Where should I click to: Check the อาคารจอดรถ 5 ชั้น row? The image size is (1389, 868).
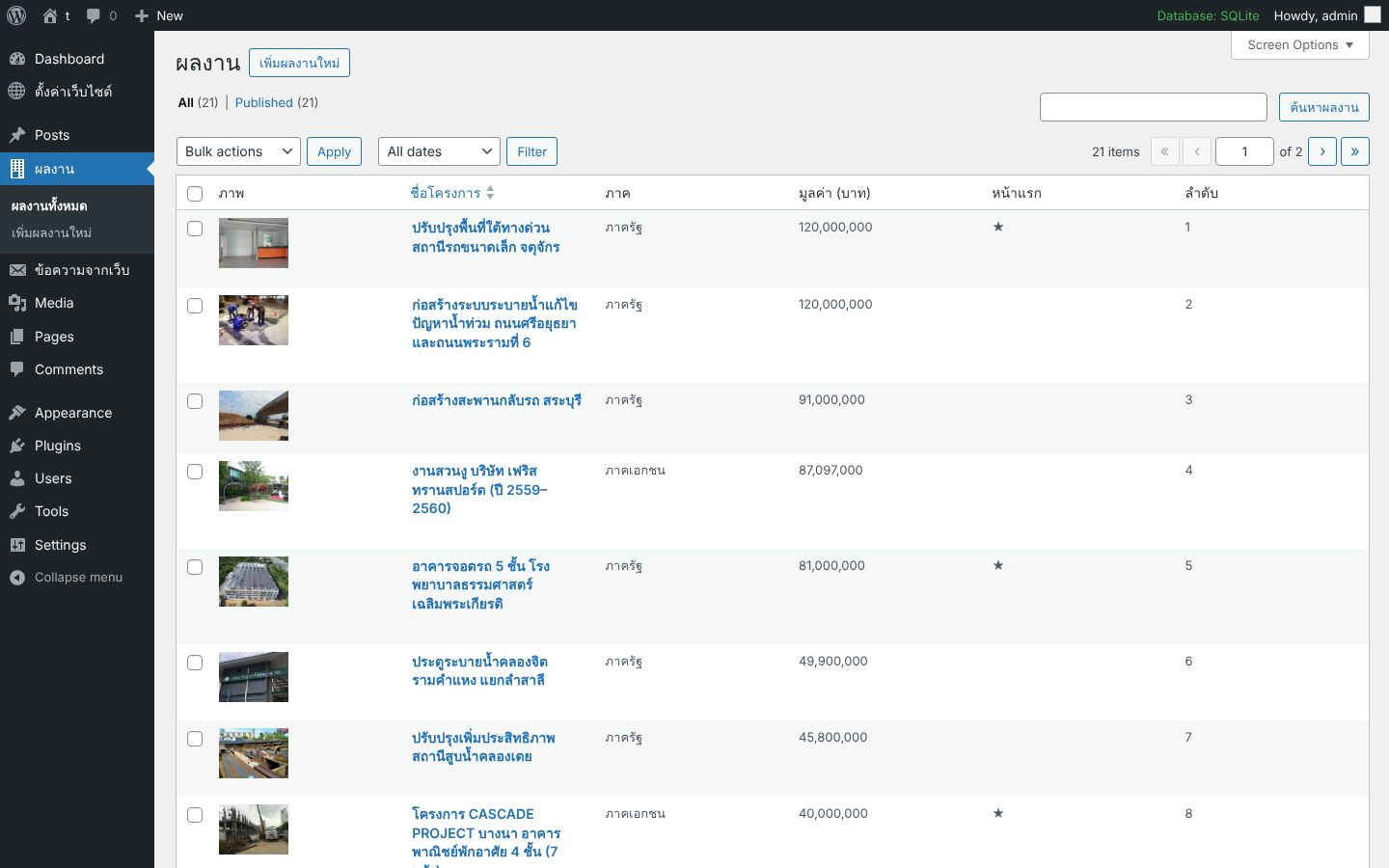pyautogui.click(x=195, y=567)
